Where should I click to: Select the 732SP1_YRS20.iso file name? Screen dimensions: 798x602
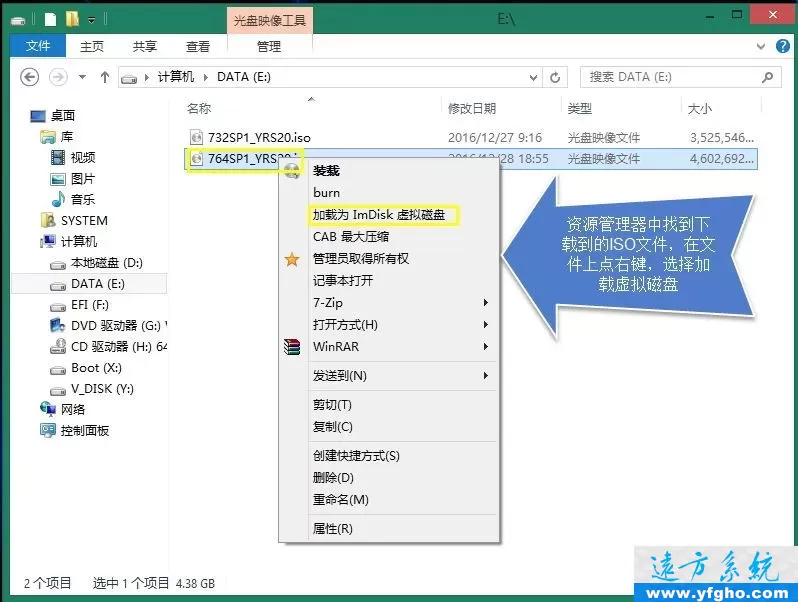click(259, 137)
